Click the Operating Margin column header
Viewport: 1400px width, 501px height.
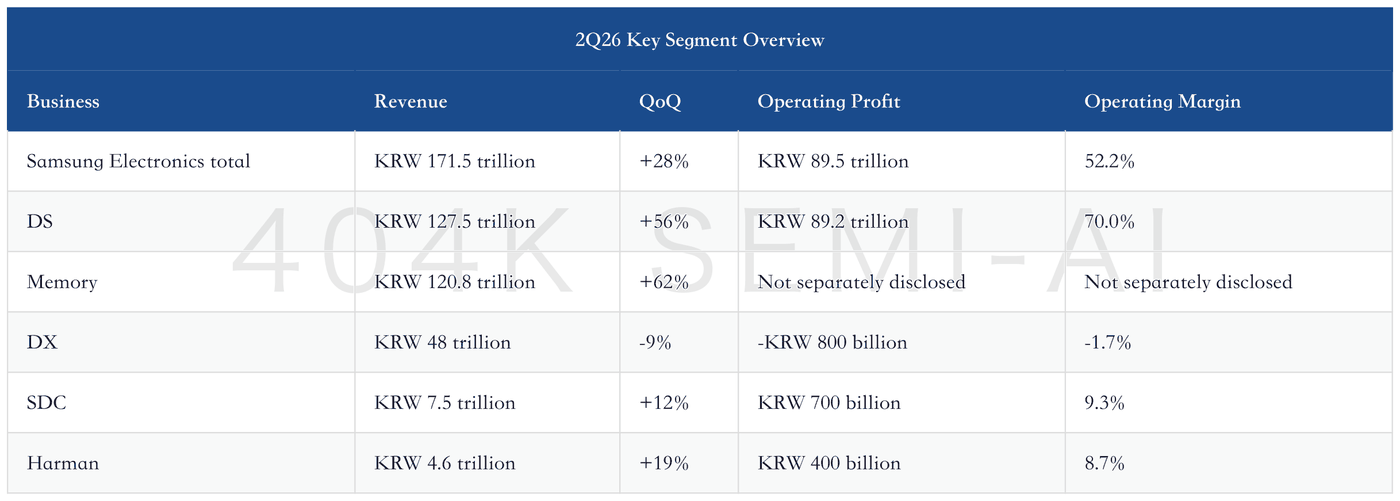click(1162, 102)
